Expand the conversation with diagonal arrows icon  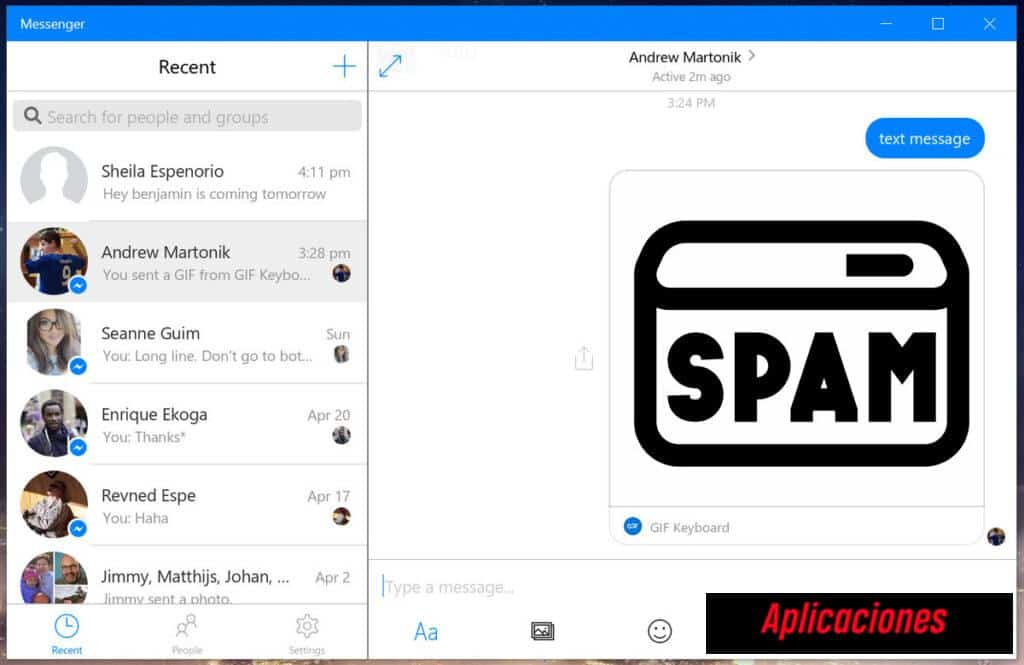[390, 65]
